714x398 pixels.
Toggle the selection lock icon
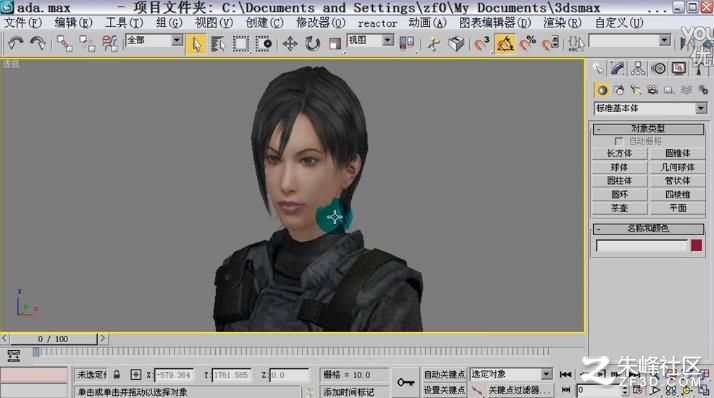pyautogui.click(x=117, y=374)
